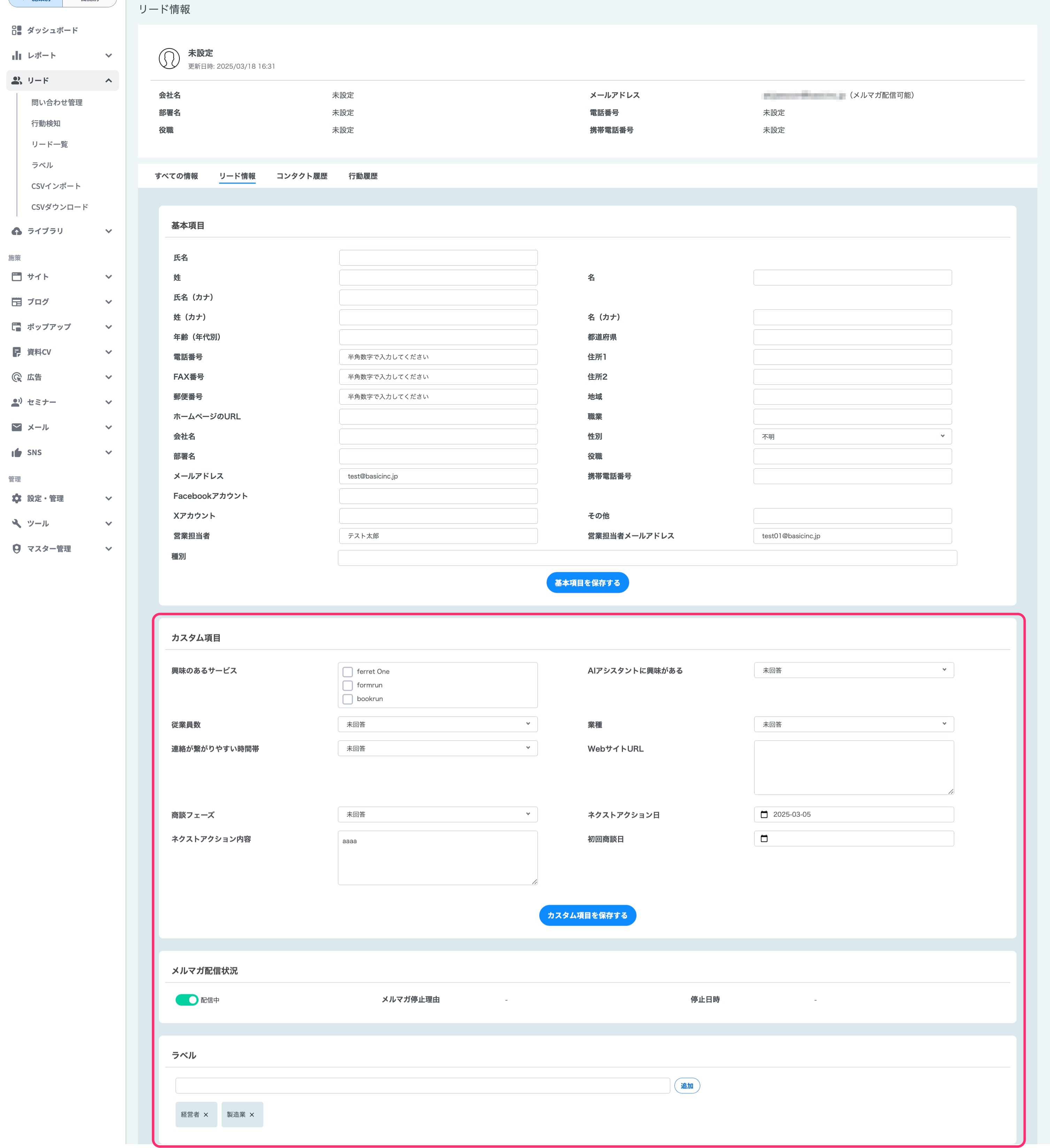1050x1148 pixels.
Task: Click the メールアドレス field with test@basicinc.jp
Action: pos(438,476)
